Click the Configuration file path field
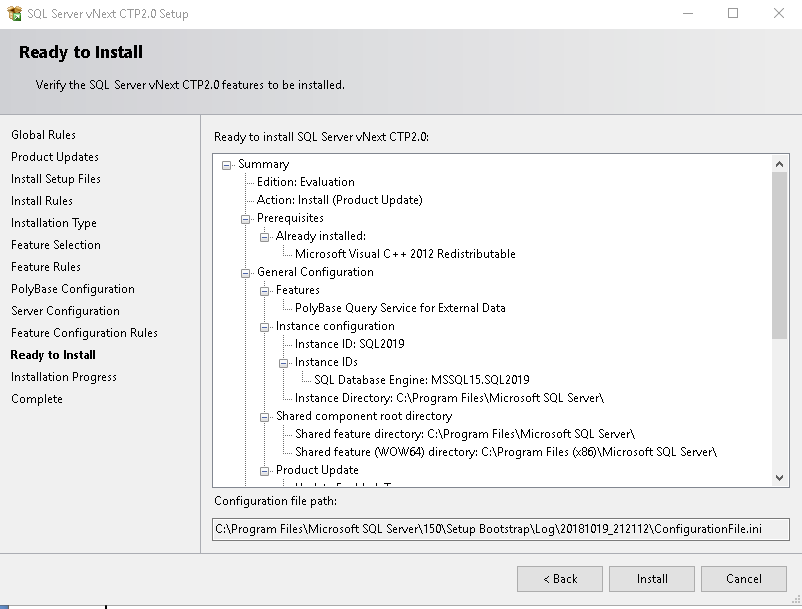 [501, 529]
